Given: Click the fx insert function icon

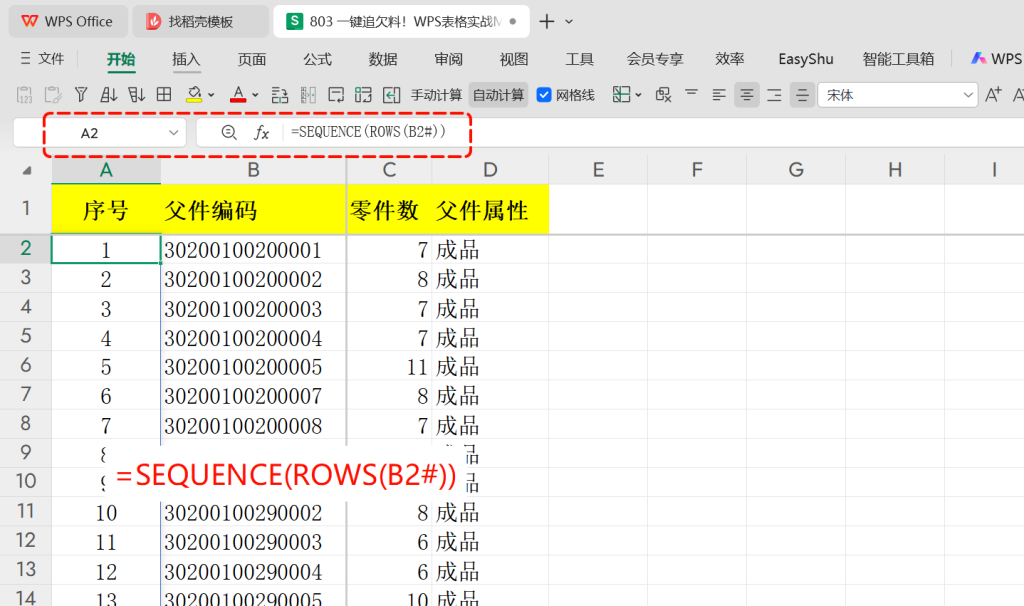Looking at the screenshot, I should [x=261, y=133].
